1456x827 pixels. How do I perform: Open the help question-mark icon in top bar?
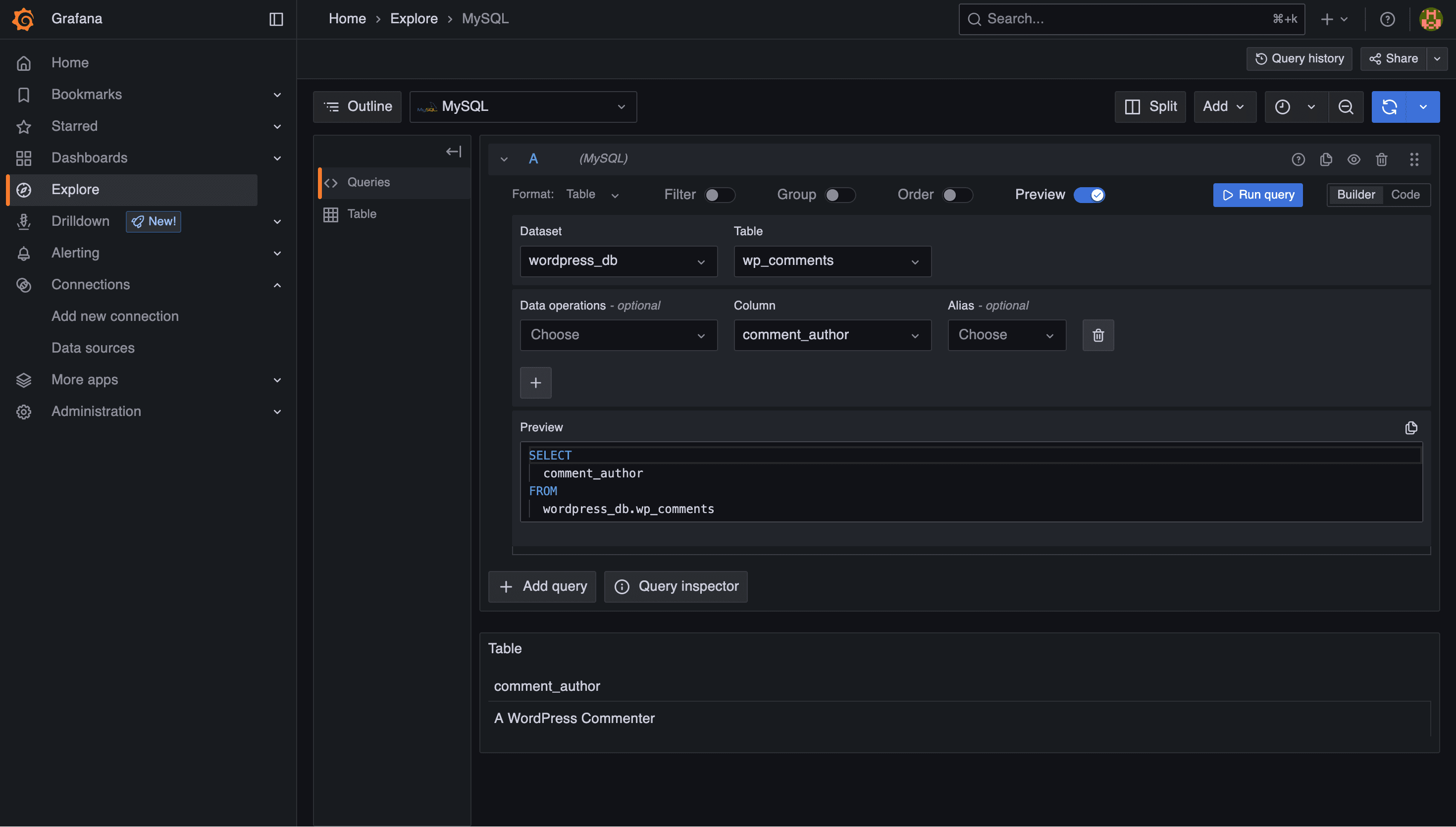point(1387,19)
